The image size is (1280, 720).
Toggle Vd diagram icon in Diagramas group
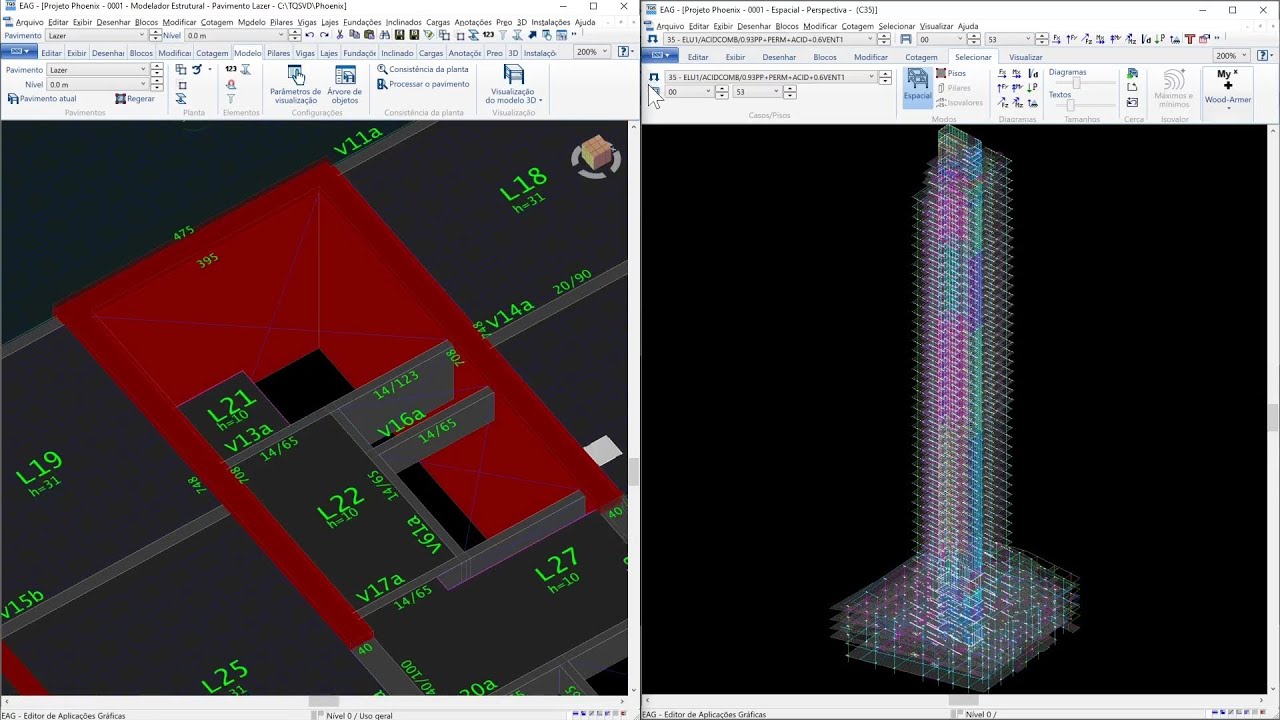(1033, 73)
